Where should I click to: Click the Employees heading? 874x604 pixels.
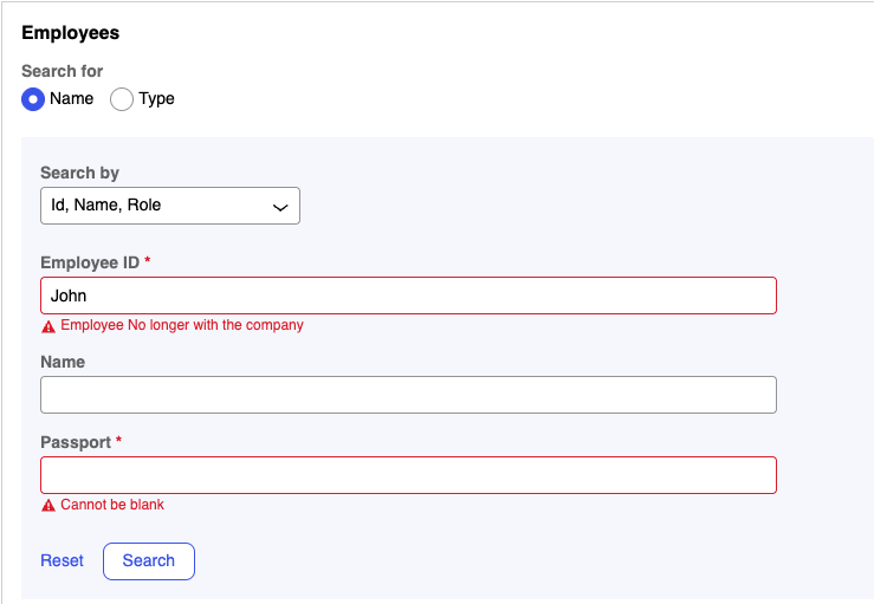[x=70, y=33]
